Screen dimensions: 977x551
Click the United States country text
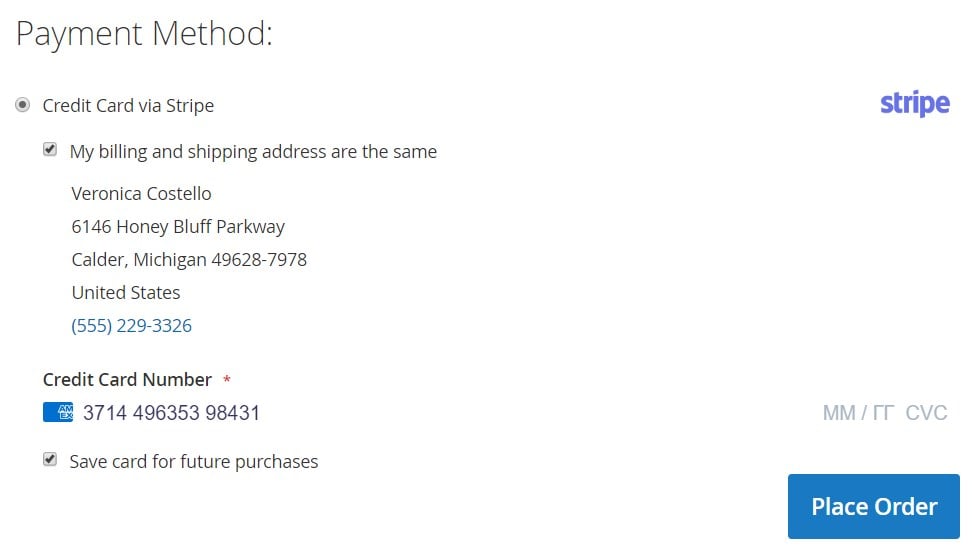[x=126, y=292]
